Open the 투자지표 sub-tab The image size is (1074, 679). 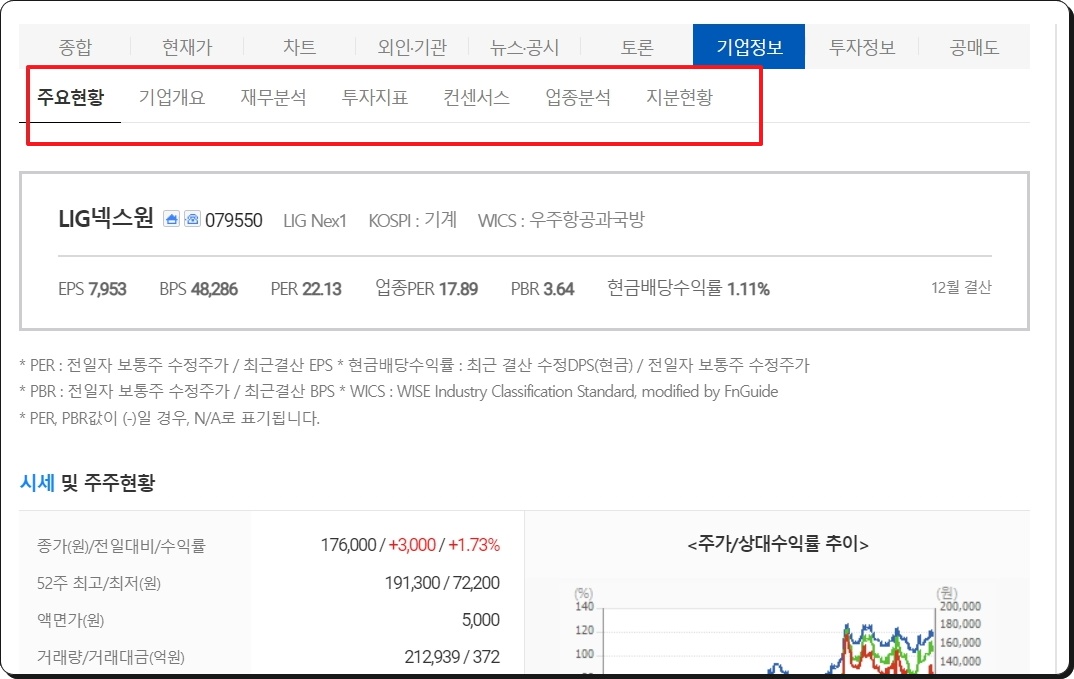pos(375,97)
